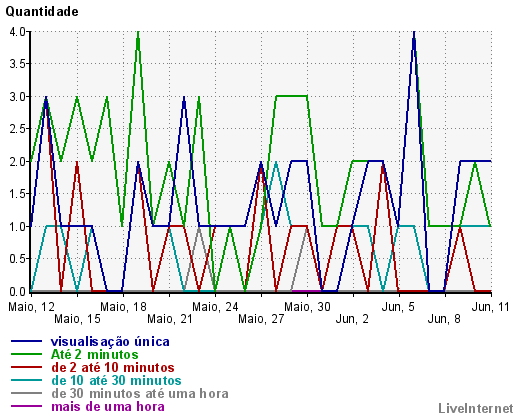The image size is (520, 418).
Task: Click the teal legend line swatch
Action: tap(27, 380)
